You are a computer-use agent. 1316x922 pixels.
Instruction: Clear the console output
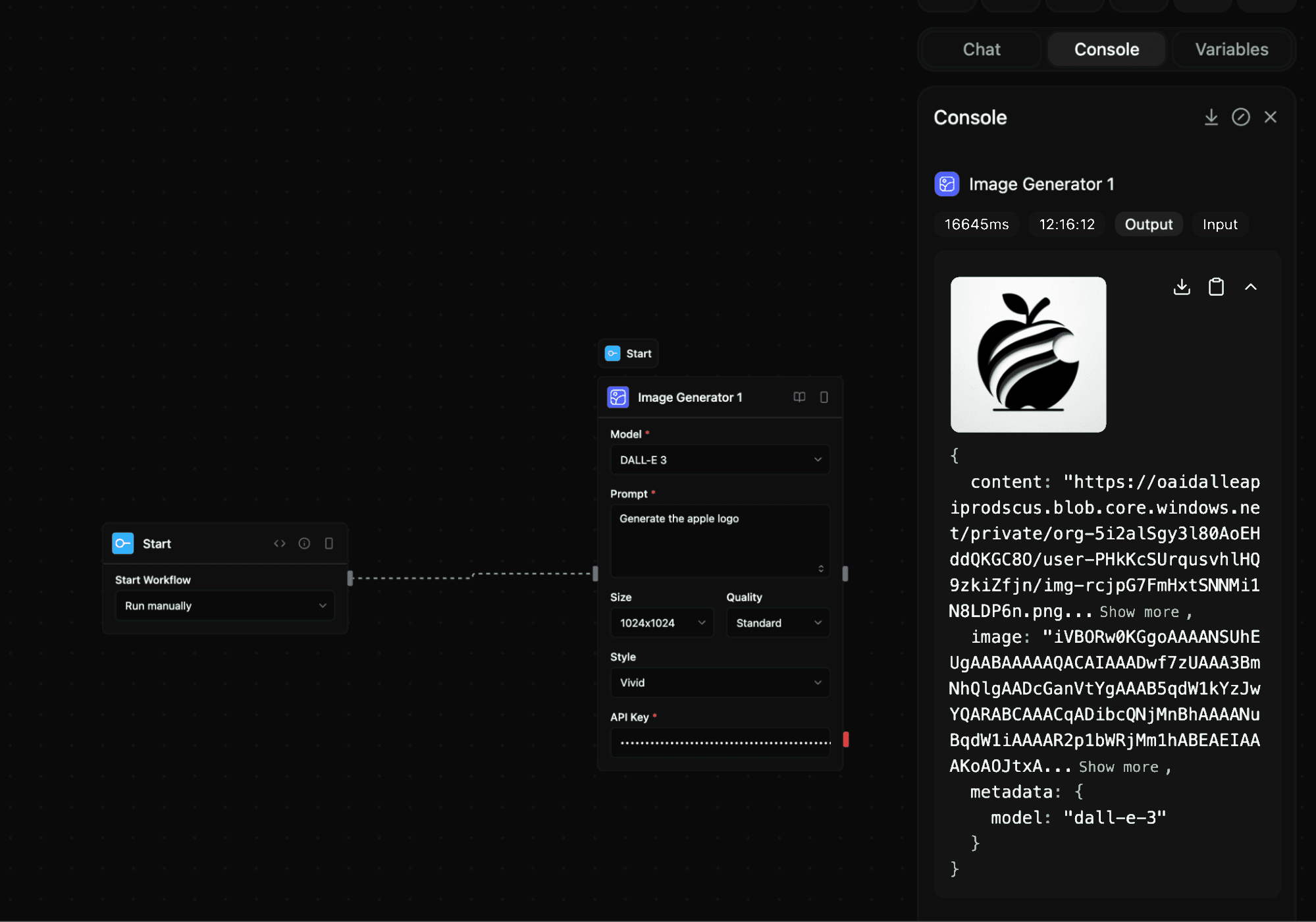coord(1241,117)
